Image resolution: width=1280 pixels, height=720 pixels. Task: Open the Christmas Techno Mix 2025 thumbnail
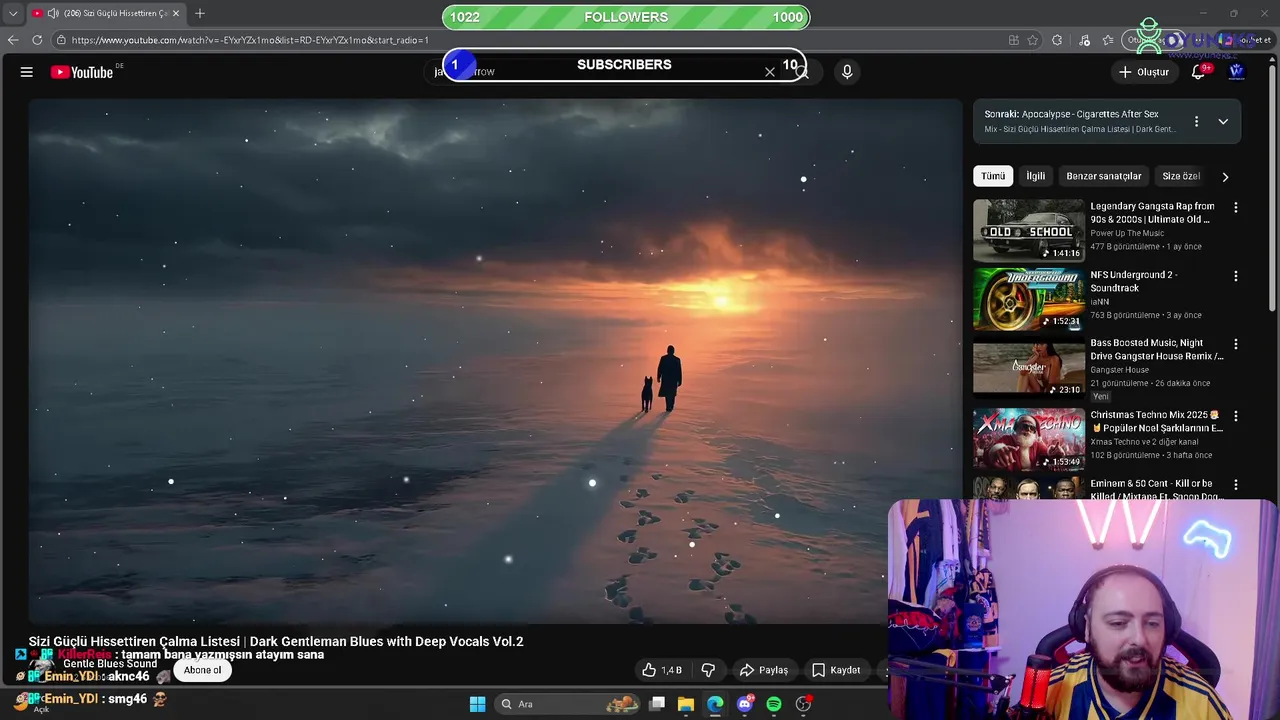1029,438
